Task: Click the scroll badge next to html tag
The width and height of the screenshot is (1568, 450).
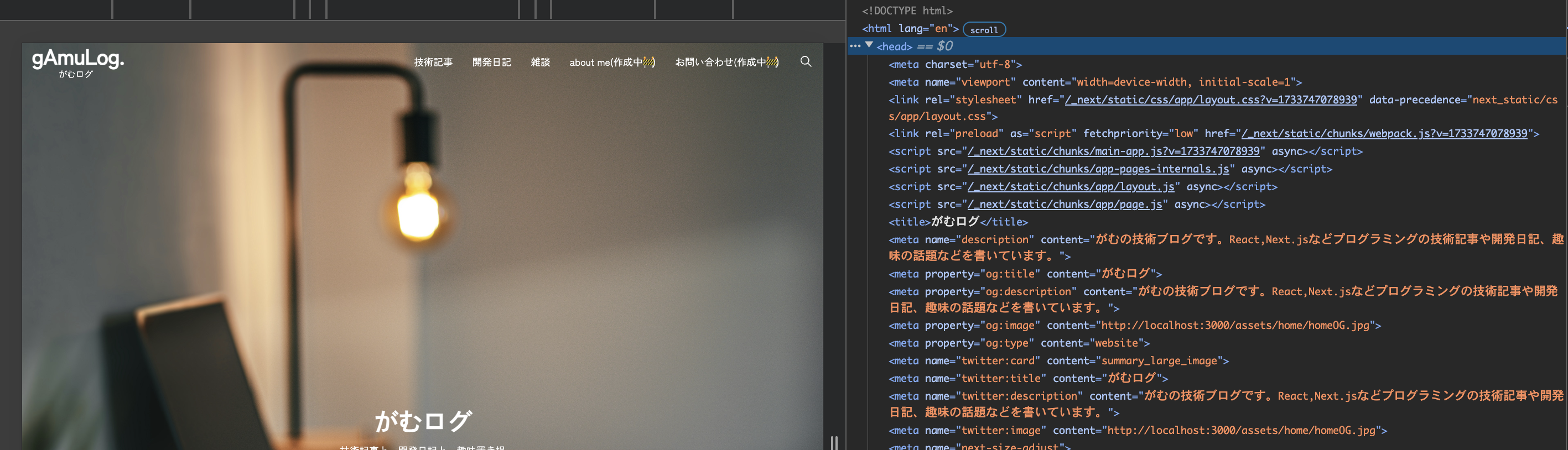Action: click(984, 30)
